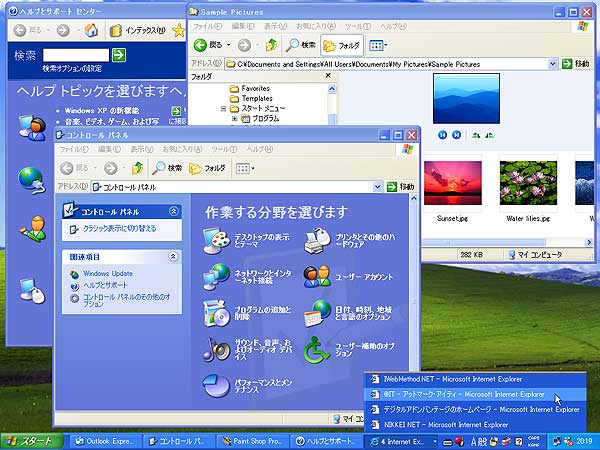Open Accessibility Options wheelchair icon

pos(317,349)
